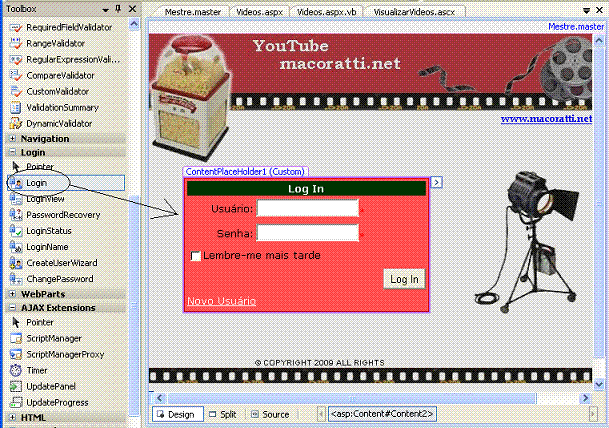Select the PasswordRecovery control icon
The image size is (609, 428).
pos(16,215)
